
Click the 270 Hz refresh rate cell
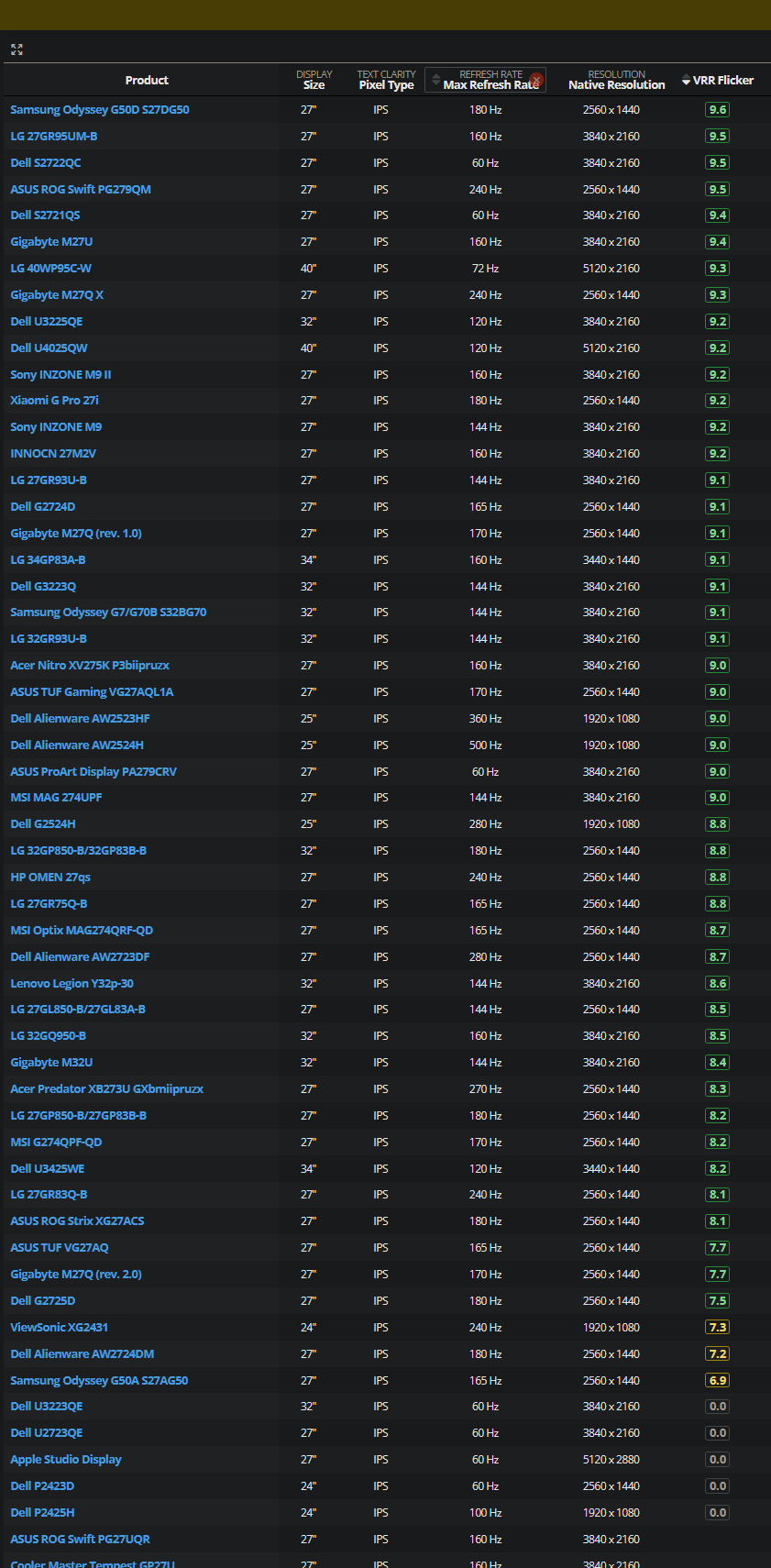pos(485,1088)
